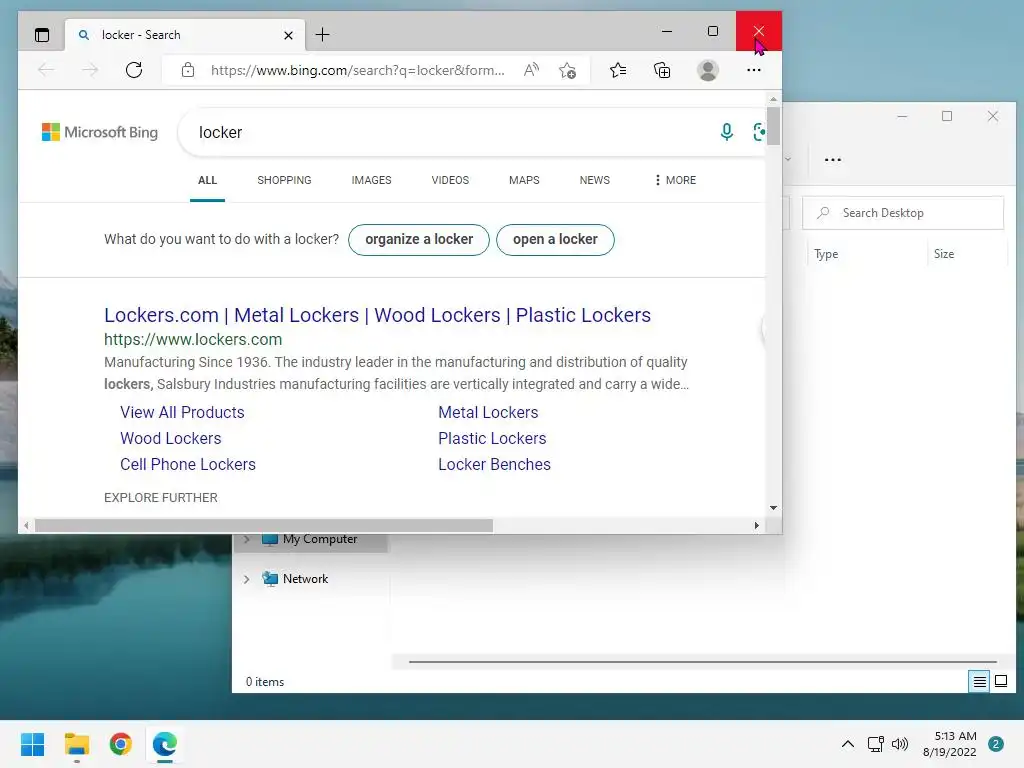Open a new tab in Edge
This screenshot has height=768, width=1024.
tap(322, 35)
